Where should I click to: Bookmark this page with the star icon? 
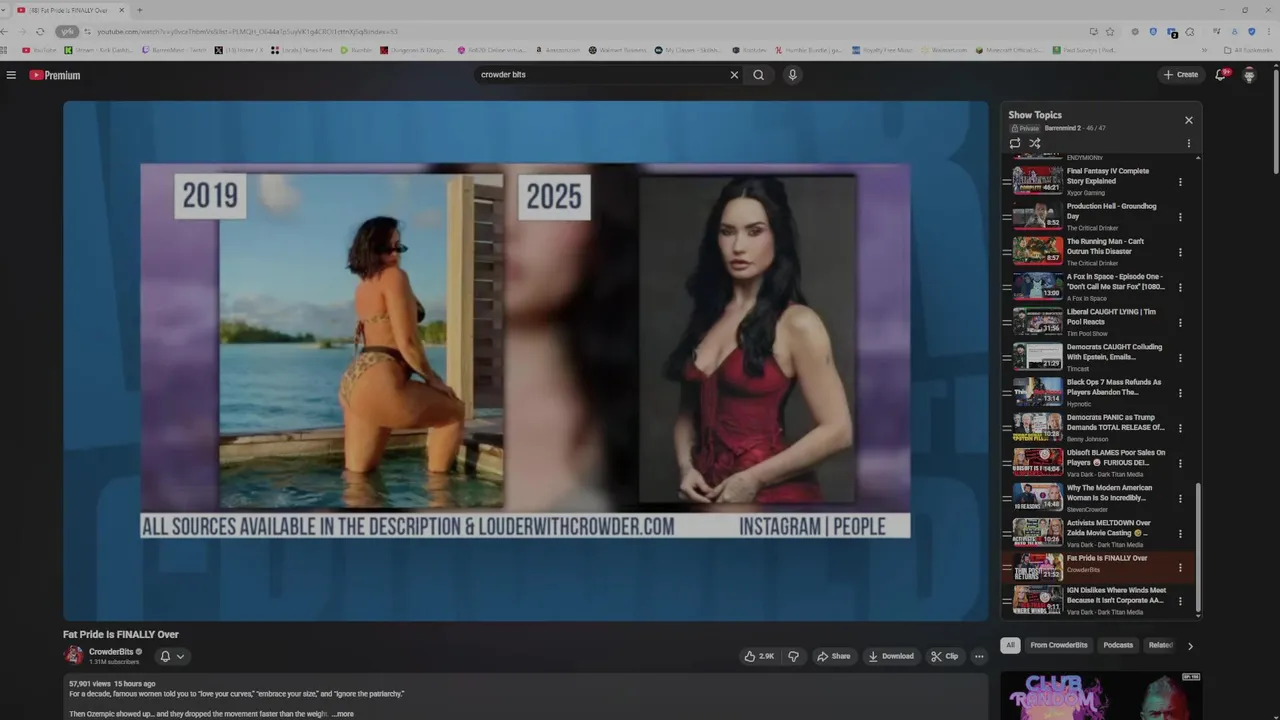pyautogui.click(x=1110, y=31)
